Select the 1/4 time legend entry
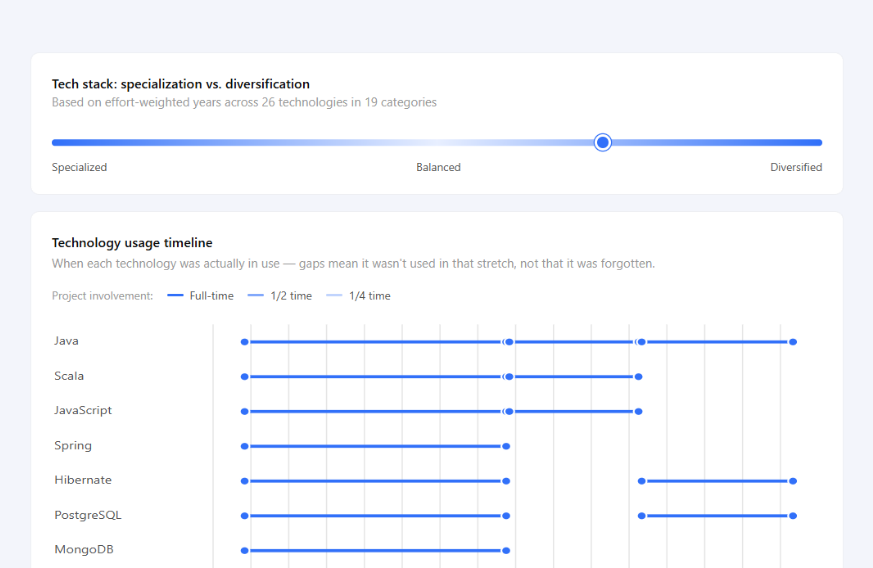The height and width of the screenshot is (568, 873). tap(358, 296)
